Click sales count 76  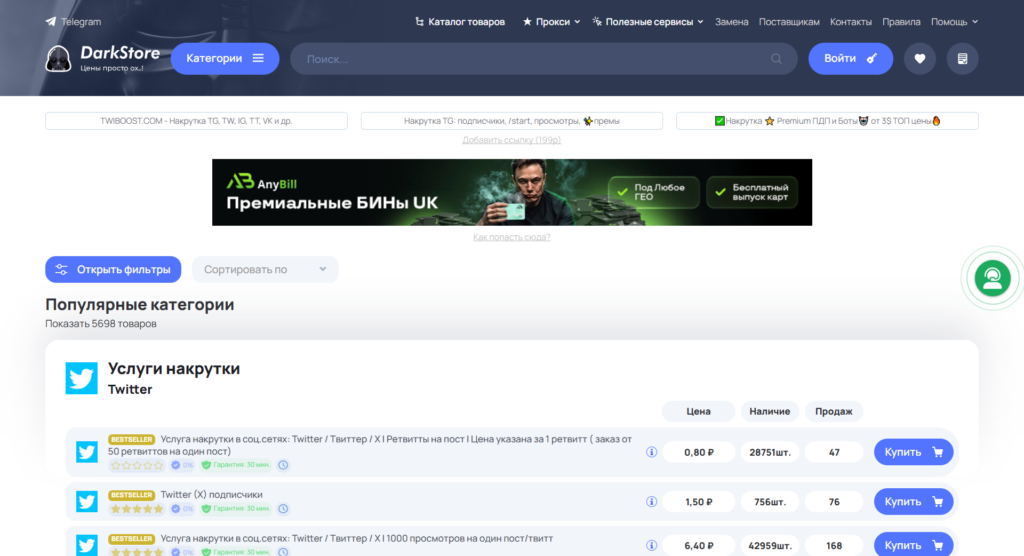coord(834,502)
